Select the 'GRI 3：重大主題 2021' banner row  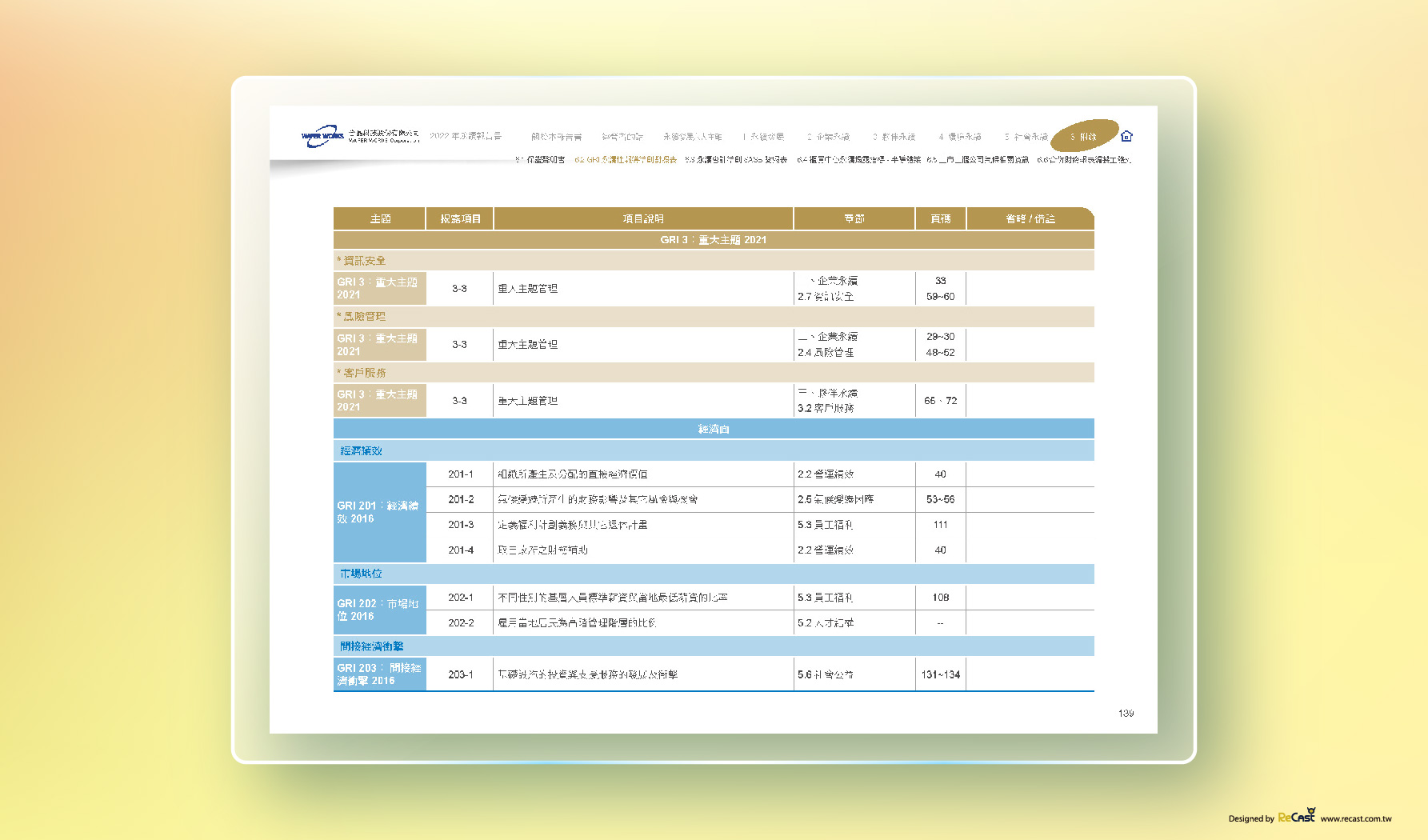714,240
